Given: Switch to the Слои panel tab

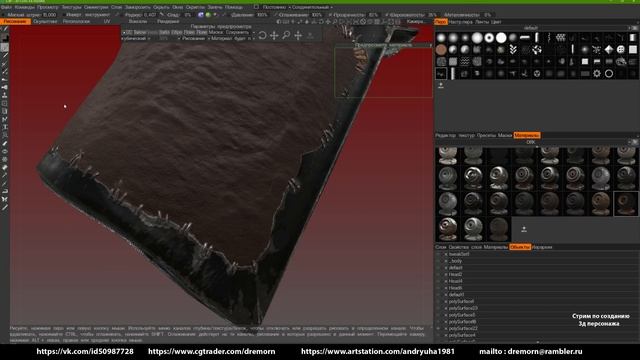Looking at the screenshot, I should coord(441,247).
